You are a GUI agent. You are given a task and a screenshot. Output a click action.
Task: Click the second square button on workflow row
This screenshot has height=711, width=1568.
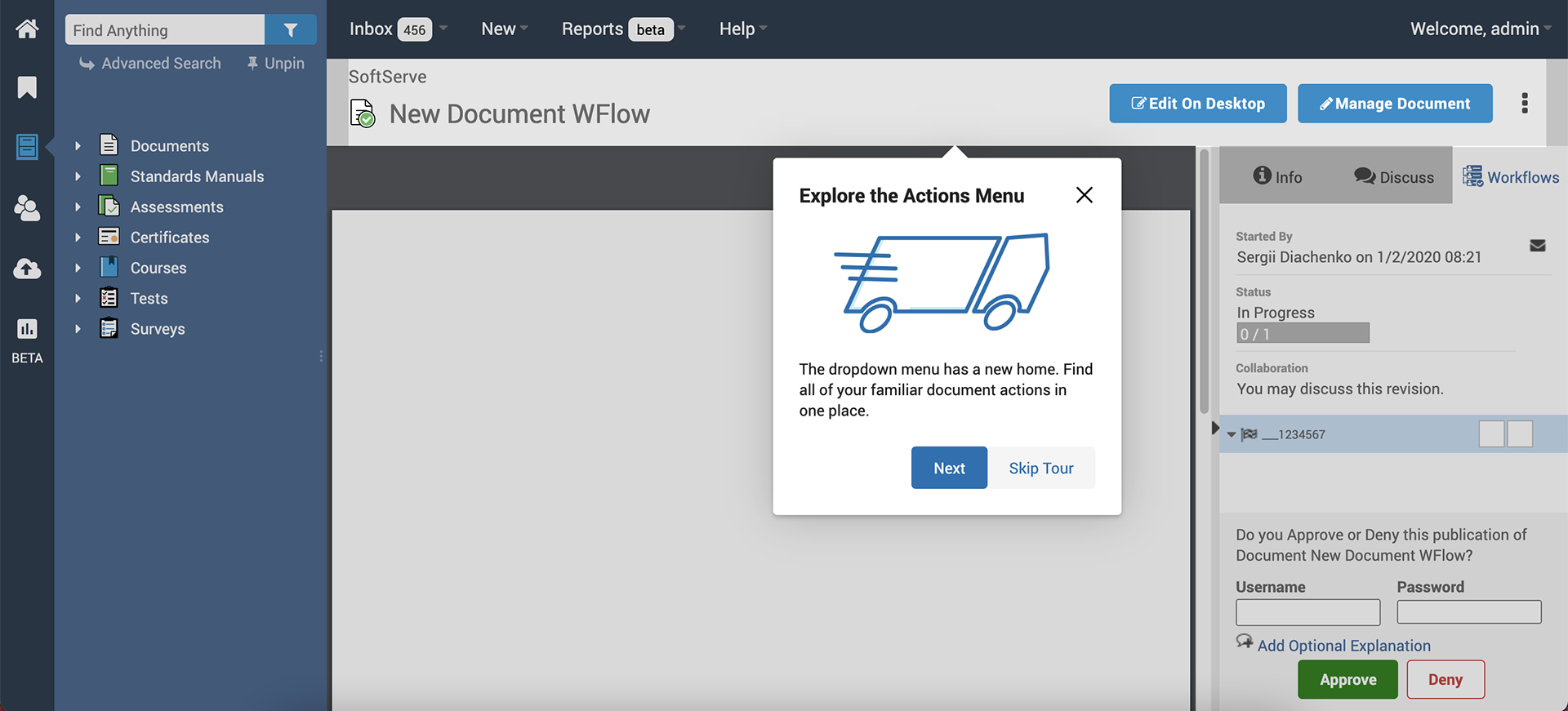(x=1520, y=434)
